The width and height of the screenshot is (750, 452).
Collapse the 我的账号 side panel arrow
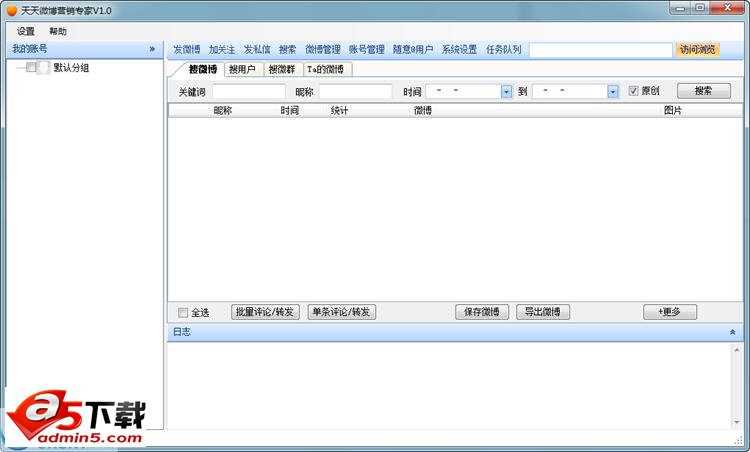152,49
